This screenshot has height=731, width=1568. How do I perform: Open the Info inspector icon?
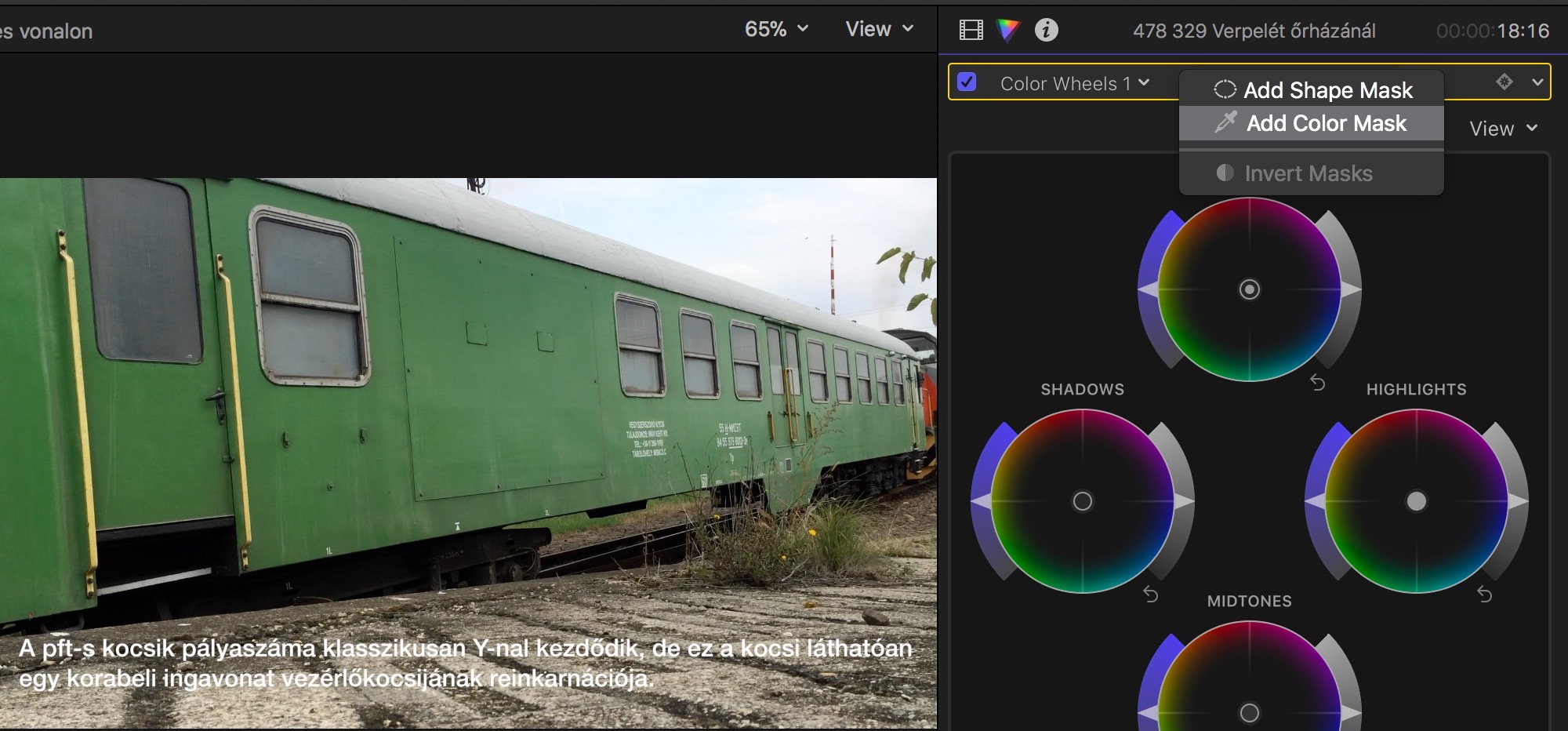click(x=1047, y=30)
